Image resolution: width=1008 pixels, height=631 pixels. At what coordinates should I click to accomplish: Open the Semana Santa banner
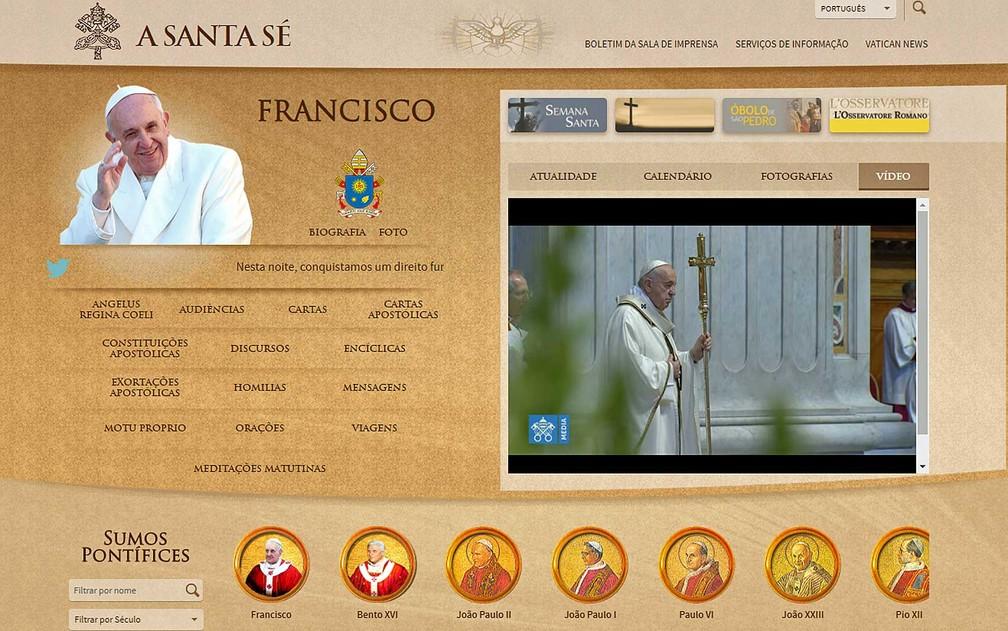[x=557, y=115]
